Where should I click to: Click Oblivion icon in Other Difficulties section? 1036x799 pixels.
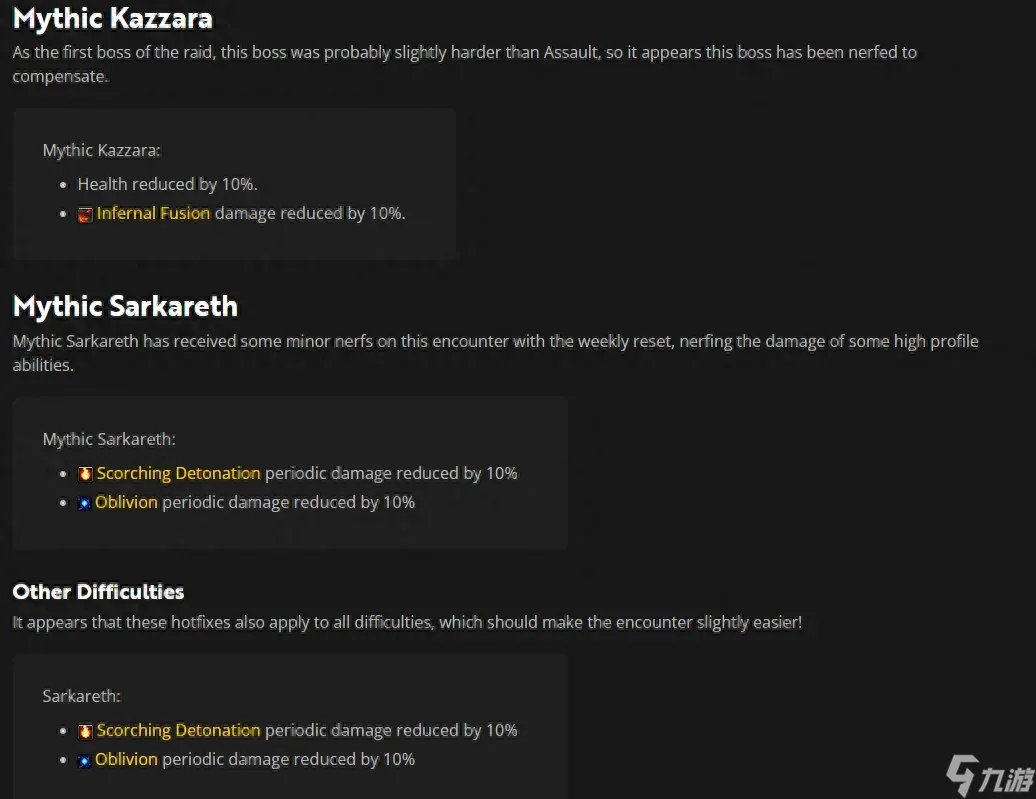pos(85,760)
